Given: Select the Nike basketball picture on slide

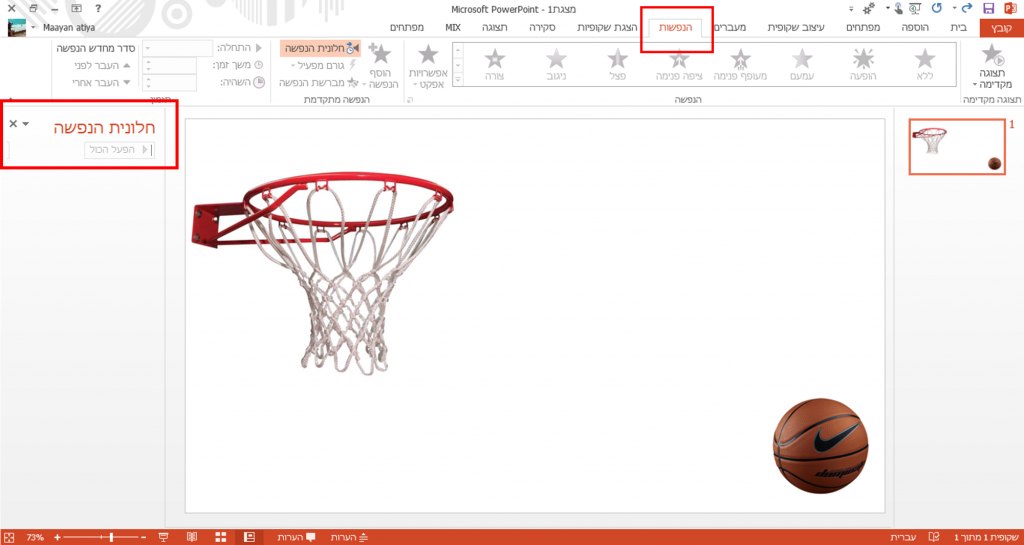Looking at the screenshot, I should point(820,446).
